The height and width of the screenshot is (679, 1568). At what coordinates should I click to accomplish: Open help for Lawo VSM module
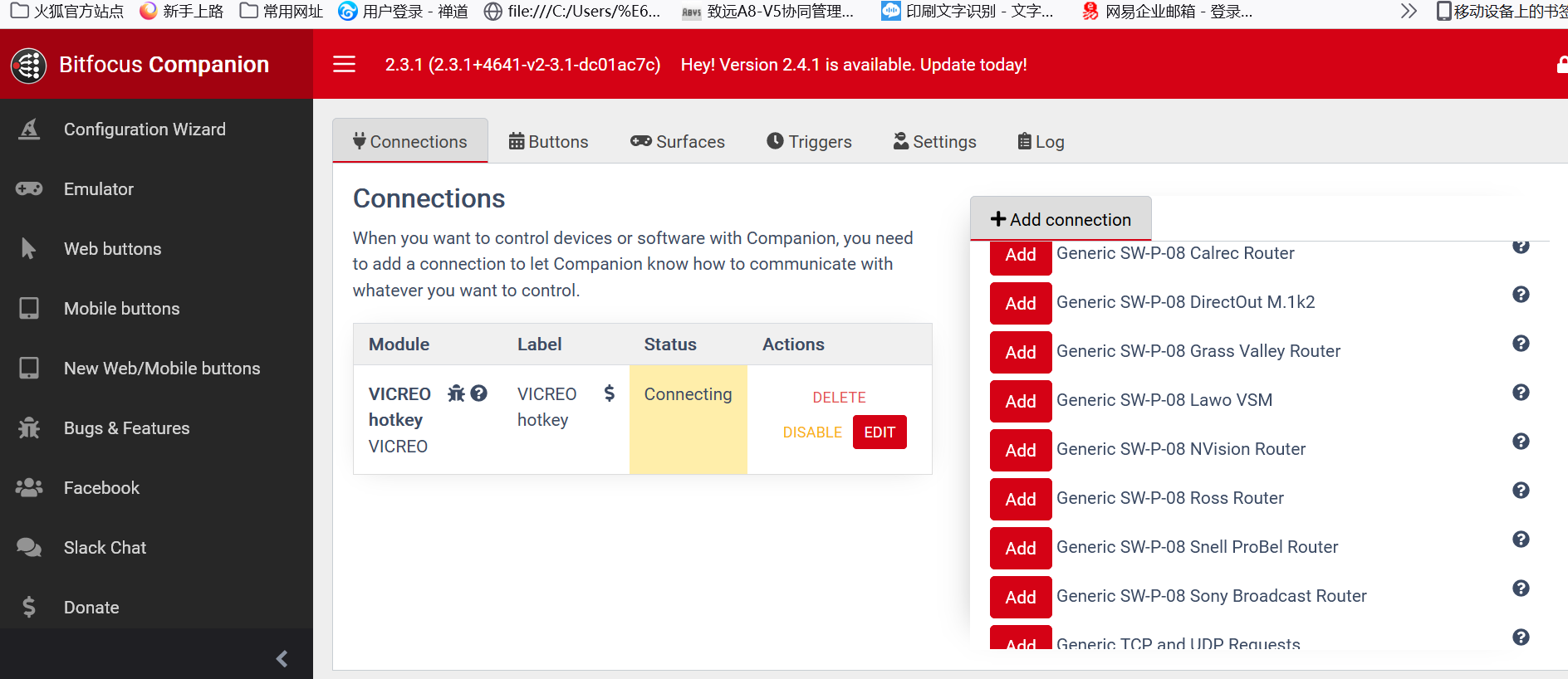(1521, 393)
